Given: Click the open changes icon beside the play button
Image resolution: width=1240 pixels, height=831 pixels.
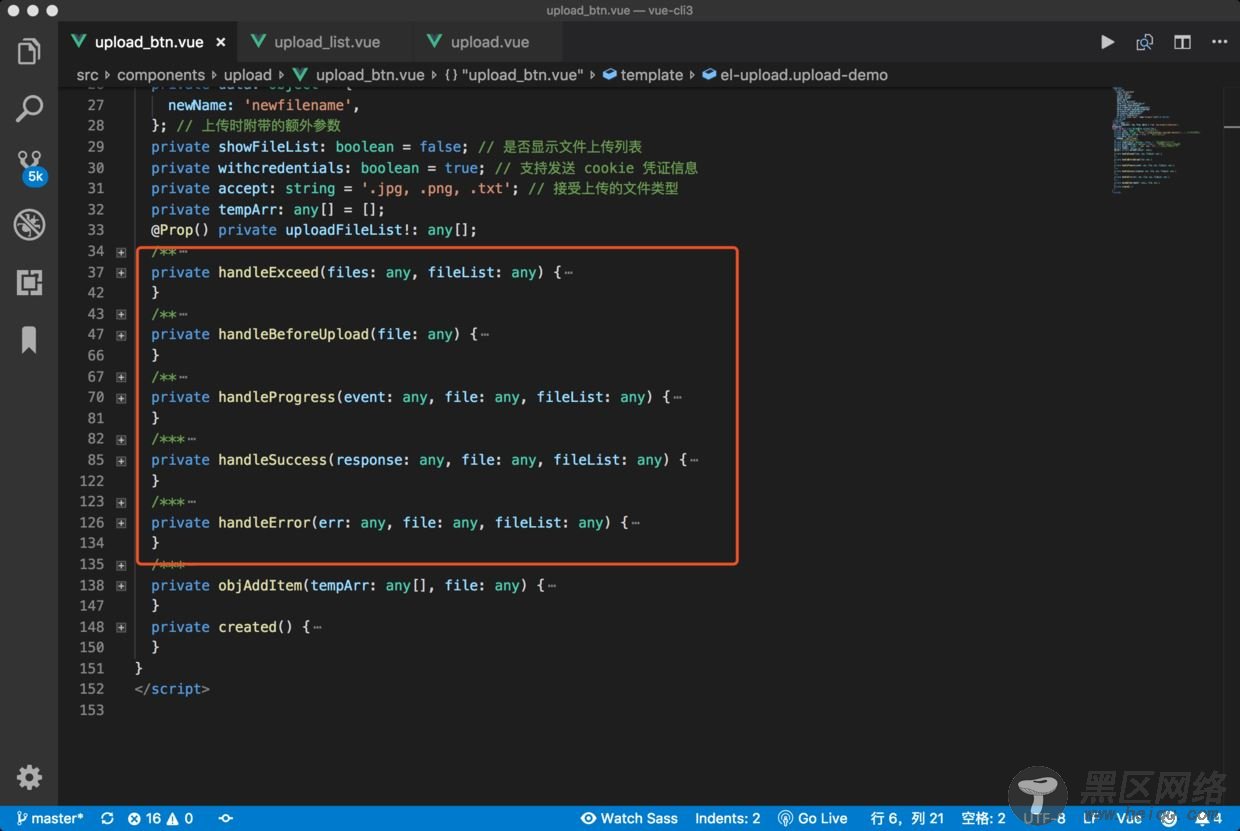Looking at the screenshot, I should coord(1145,42).
